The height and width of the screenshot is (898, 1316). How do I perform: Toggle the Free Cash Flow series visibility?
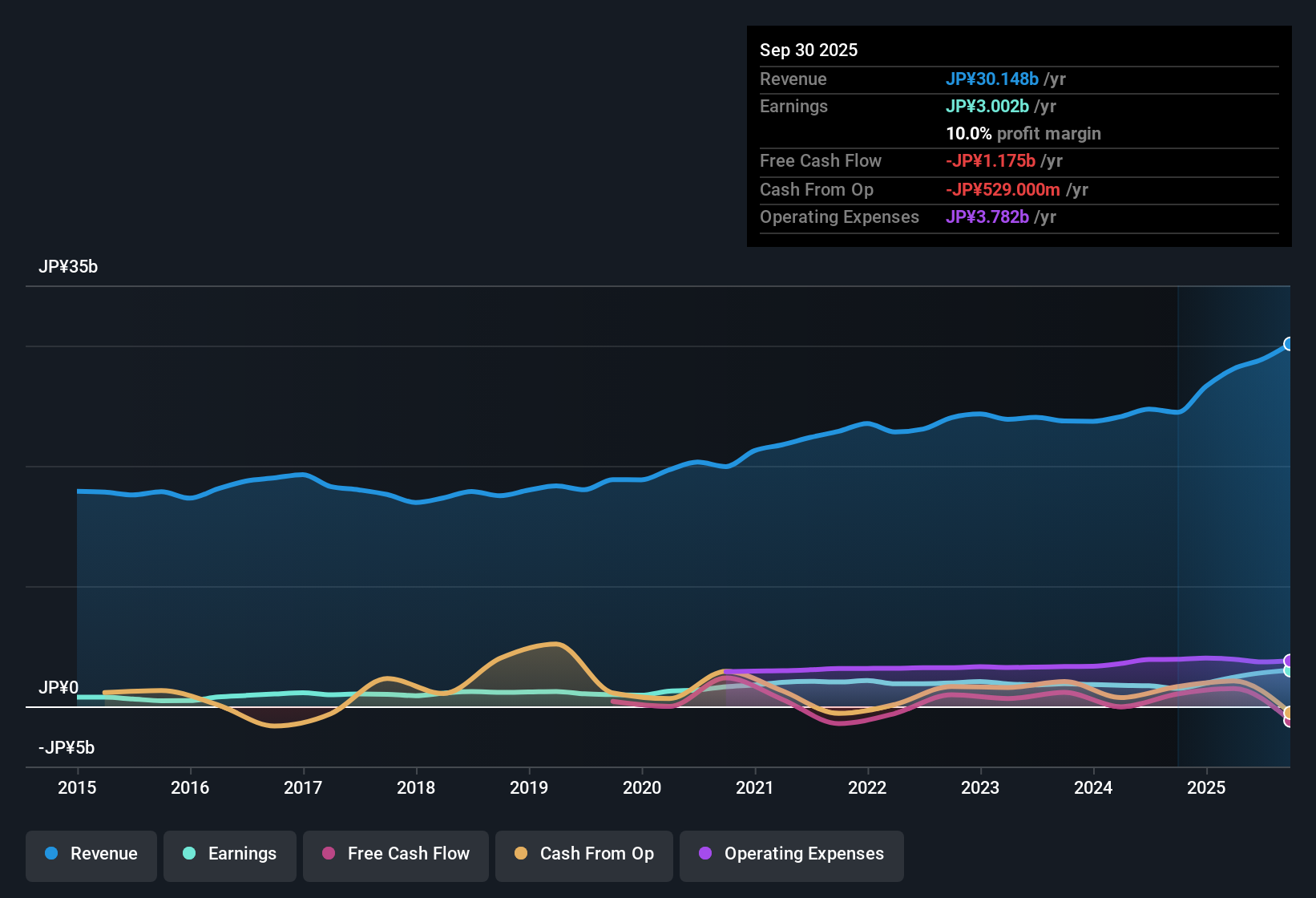click(395, 854)
